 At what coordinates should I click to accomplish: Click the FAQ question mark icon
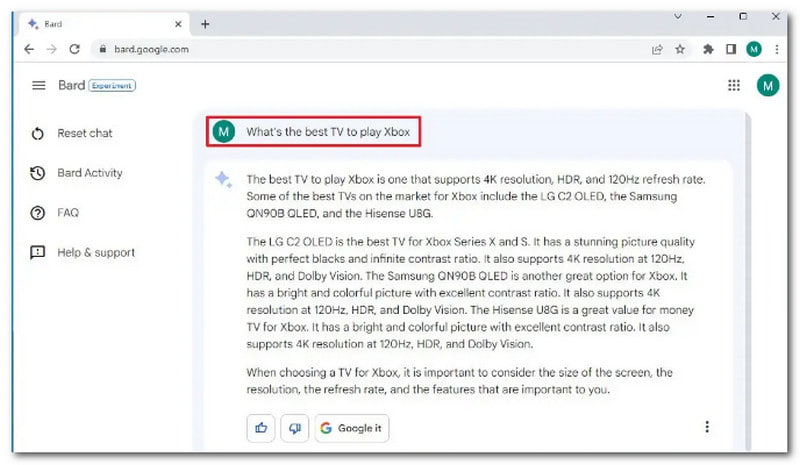coord(38,213)
